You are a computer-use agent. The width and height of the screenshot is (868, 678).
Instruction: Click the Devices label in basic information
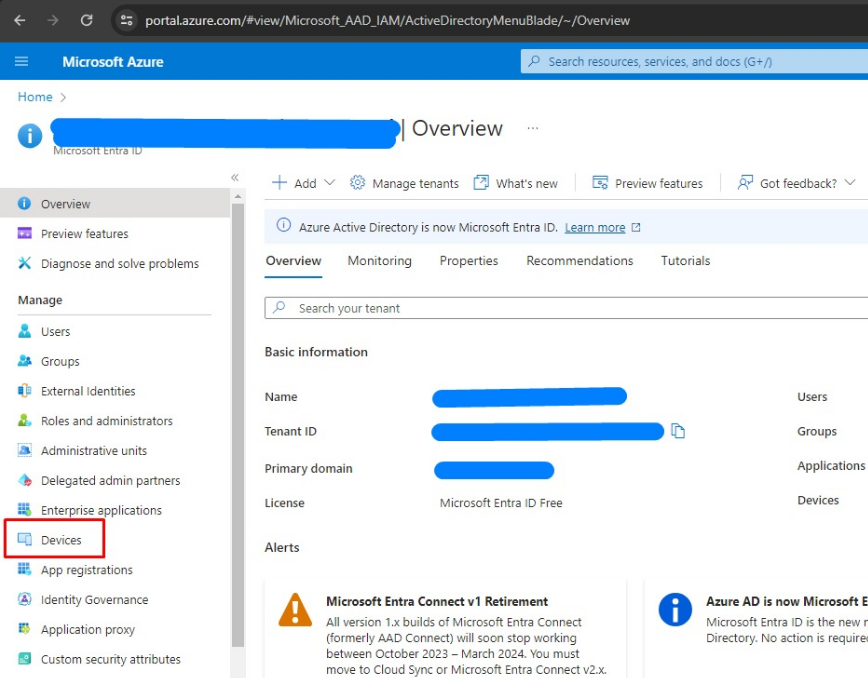click(x=818, y=500)
